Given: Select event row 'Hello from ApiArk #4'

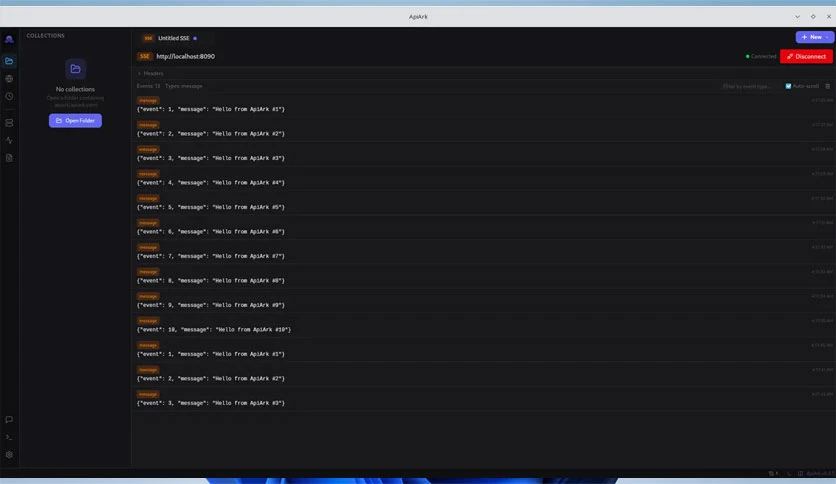Looking at the screenshot, I should [484, 179].
